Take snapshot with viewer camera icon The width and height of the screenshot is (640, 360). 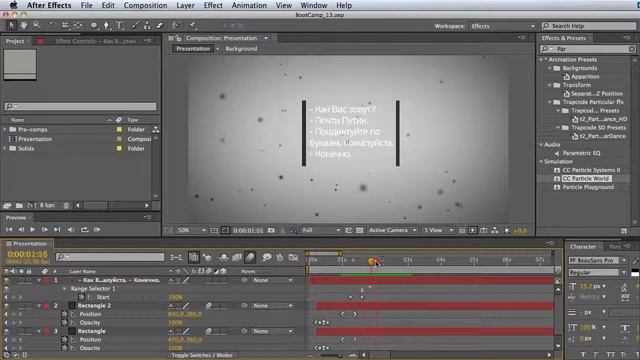(271, 231)
